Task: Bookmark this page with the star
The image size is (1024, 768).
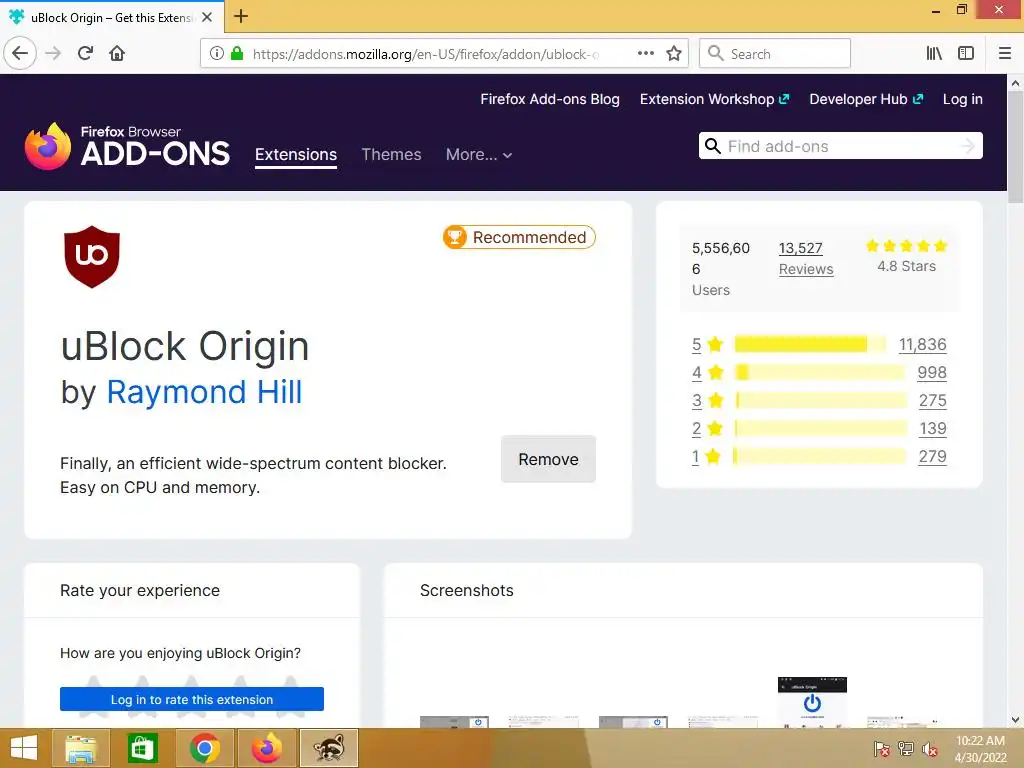Action: tap(674, 54)
